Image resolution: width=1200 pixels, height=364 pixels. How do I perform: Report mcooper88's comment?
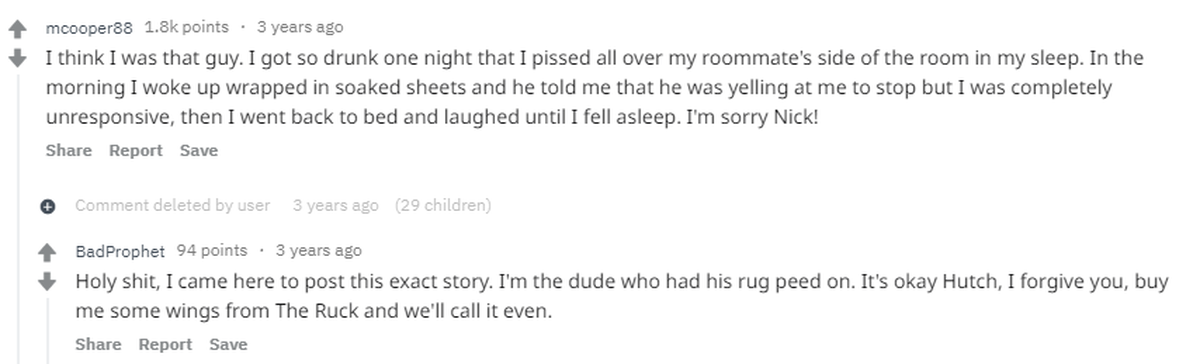click(x=135, y=150)
